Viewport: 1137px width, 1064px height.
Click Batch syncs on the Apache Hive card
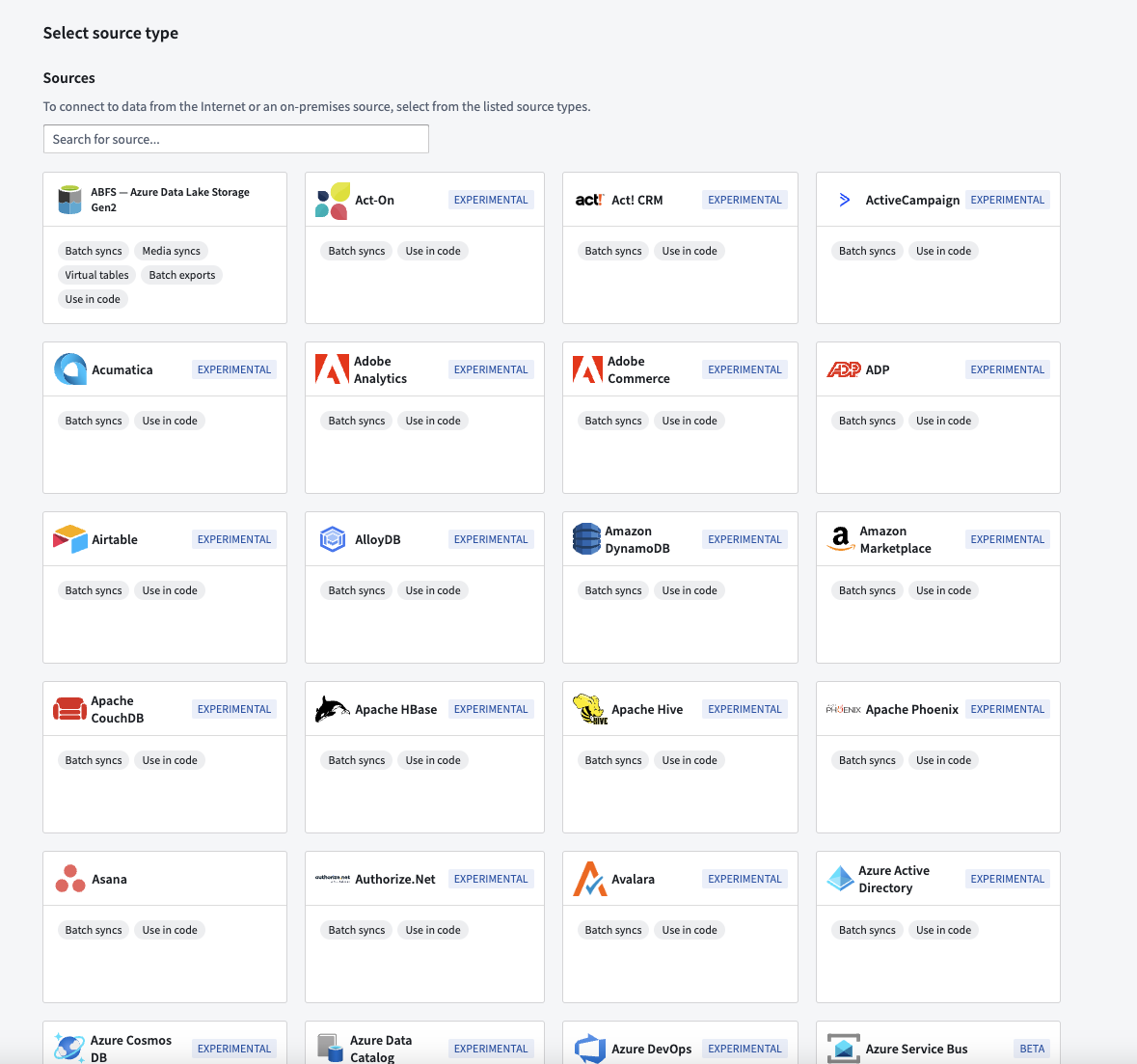(x=612, y=760)
